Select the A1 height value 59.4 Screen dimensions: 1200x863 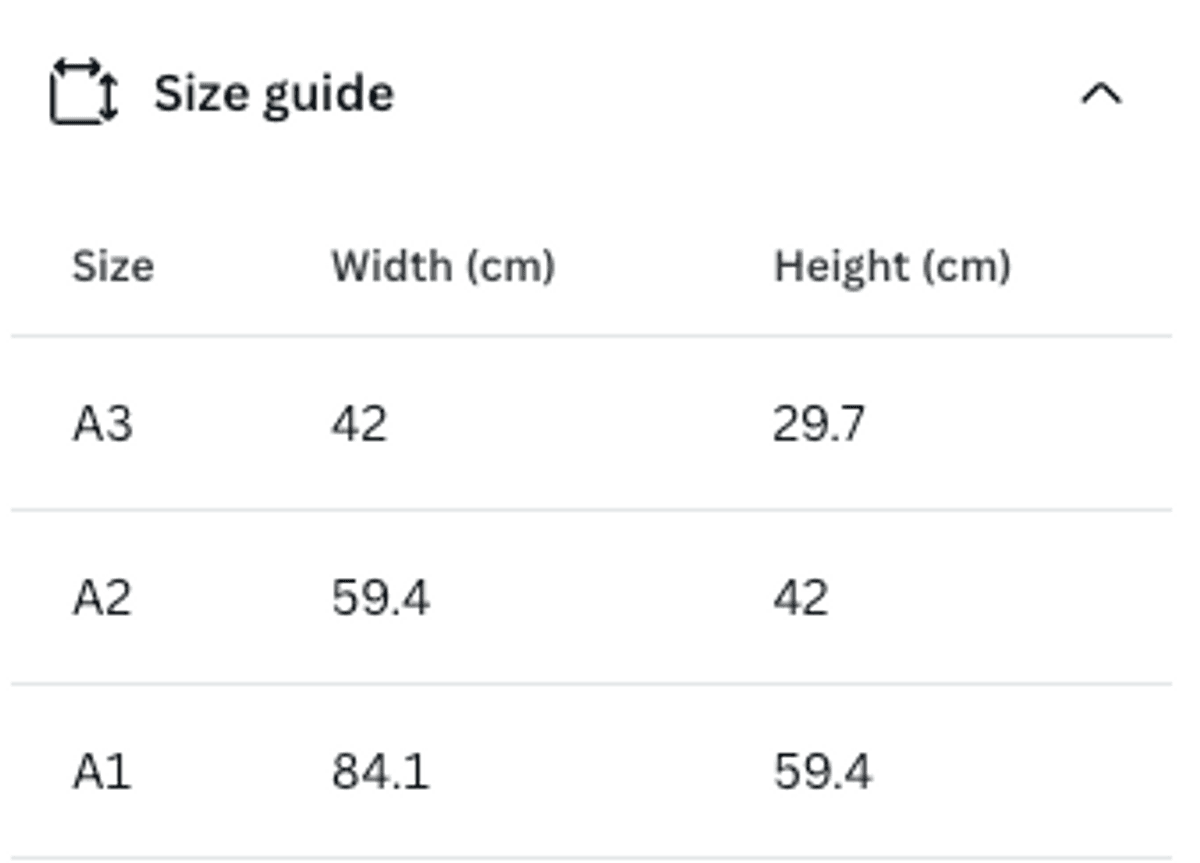coord(822,772)
